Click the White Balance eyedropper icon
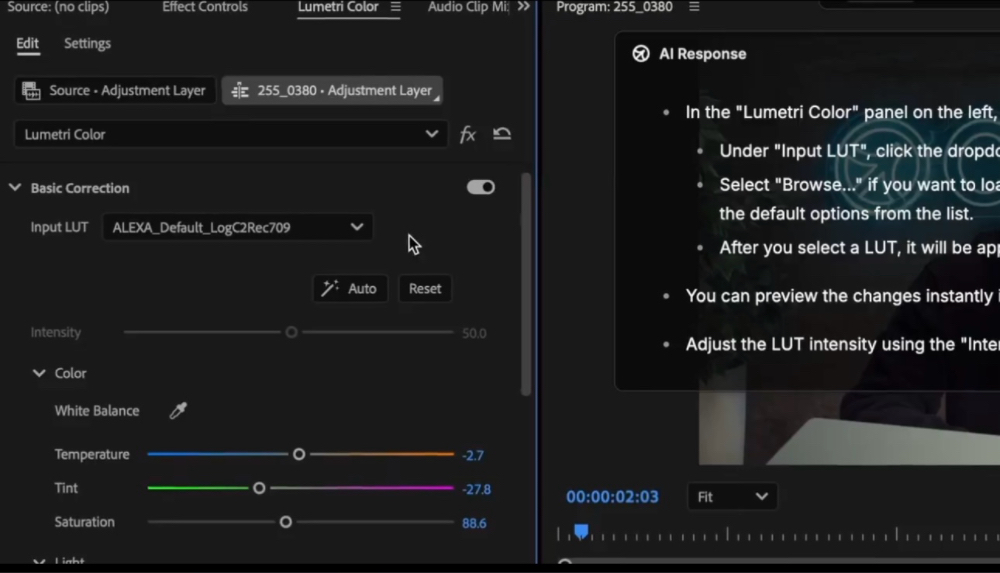Viewport: 1000px width, 573px height. point(178,411)
